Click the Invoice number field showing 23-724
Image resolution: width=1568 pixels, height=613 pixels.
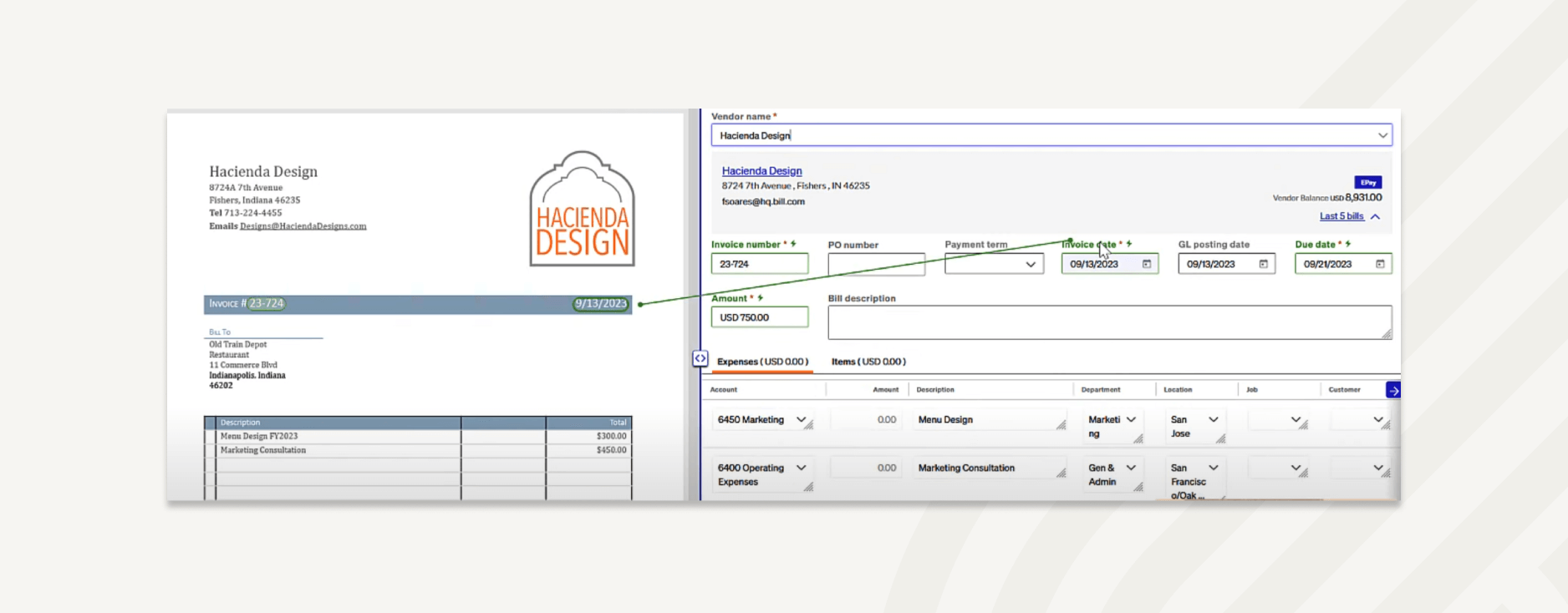coord(760,264)
